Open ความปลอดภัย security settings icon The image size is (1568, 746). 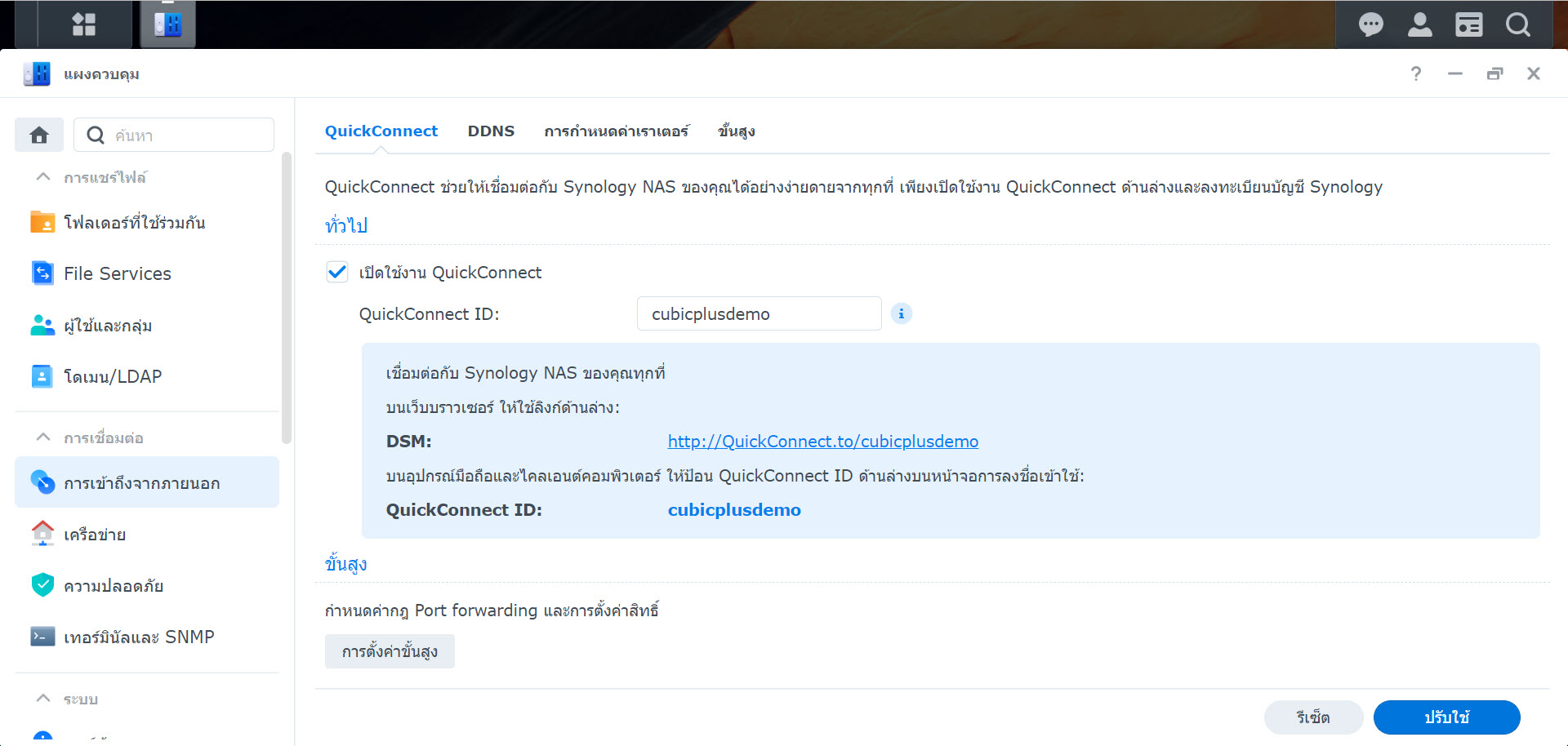[x=42, y=585]
